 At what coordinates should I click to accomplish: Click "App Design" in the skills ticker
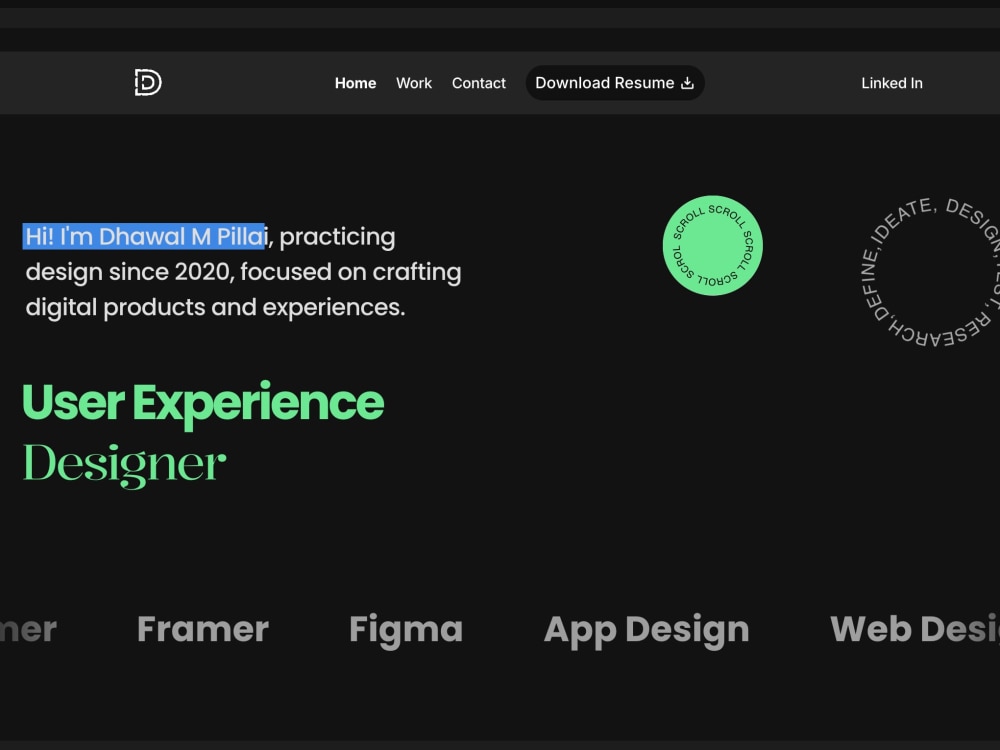tap(646, 631)
